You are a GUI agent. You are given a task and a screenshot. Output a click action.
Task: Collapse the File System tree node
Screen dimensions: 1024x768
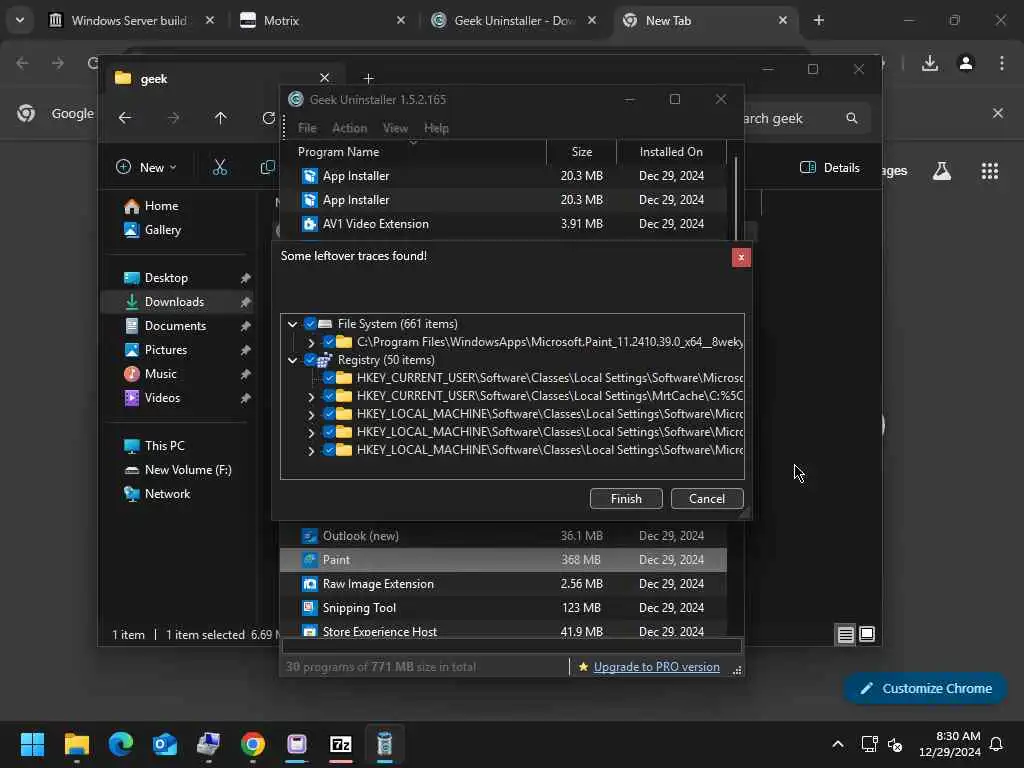[293, 324]
